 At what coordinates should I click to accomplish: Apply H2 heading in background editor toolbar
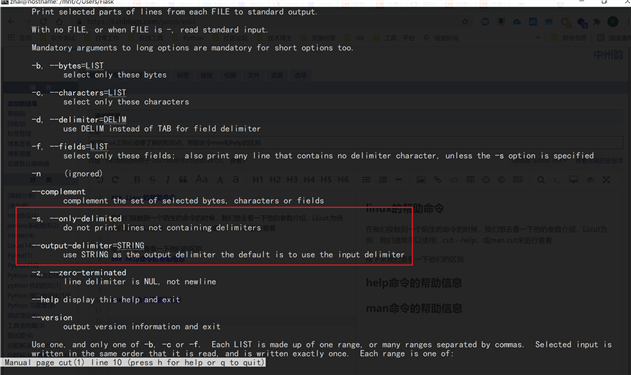click(x=275, y=179)
